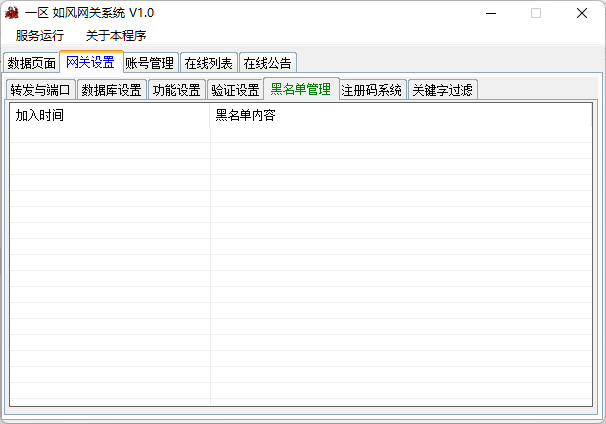This screenshot has height=424, width=606.
Task: Open the 数据库设置 sub-tab
Action: point(111,90)
